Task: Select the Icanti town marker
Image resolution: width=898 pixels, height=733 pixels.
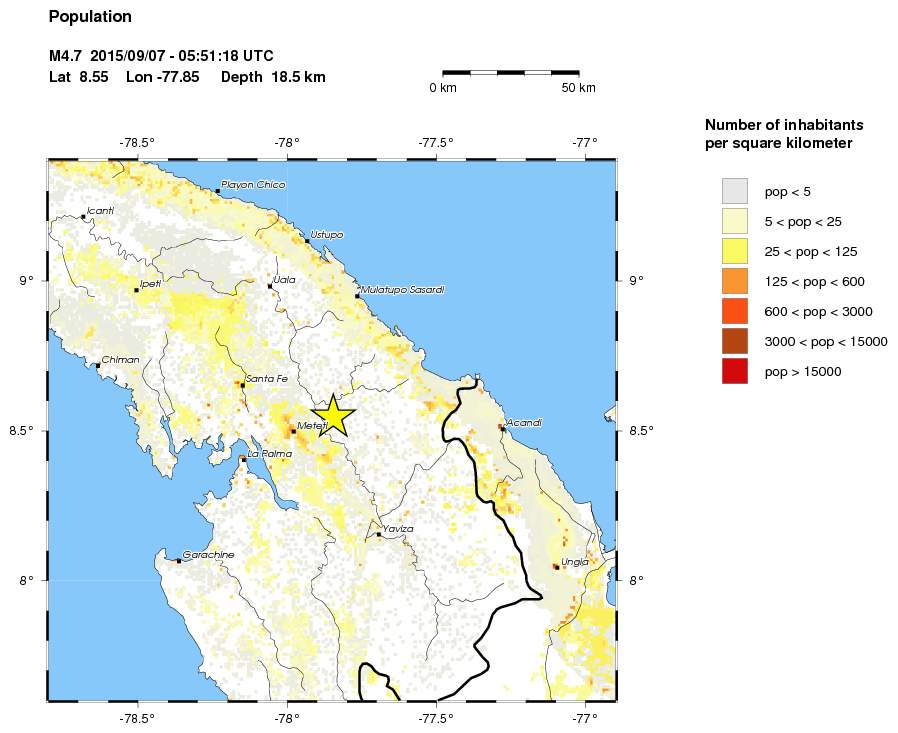Action: 83,216
